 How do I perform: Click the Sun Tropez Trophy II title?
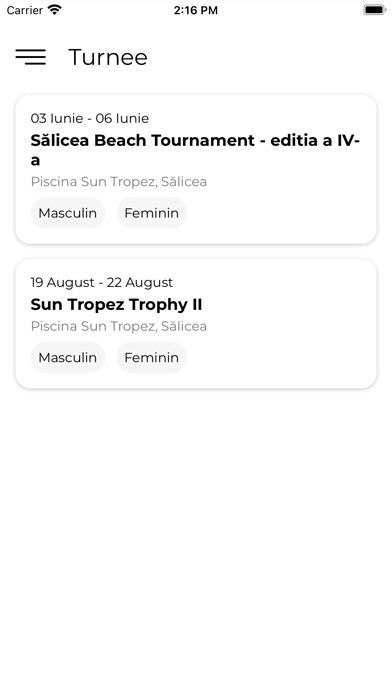click(x=116, y=305)
